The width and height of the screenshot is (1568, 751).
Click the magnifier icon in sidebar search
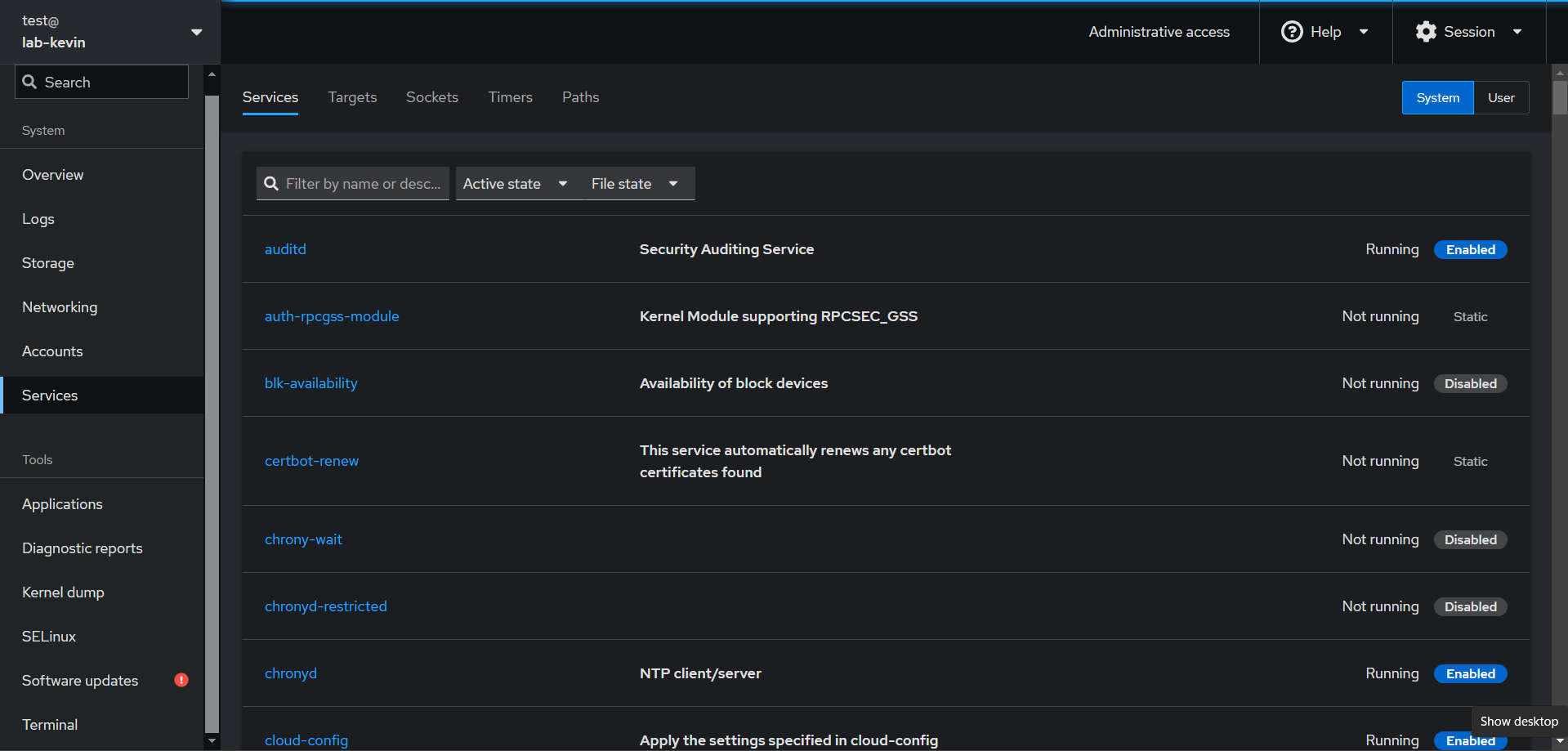[x=30, y=82]
